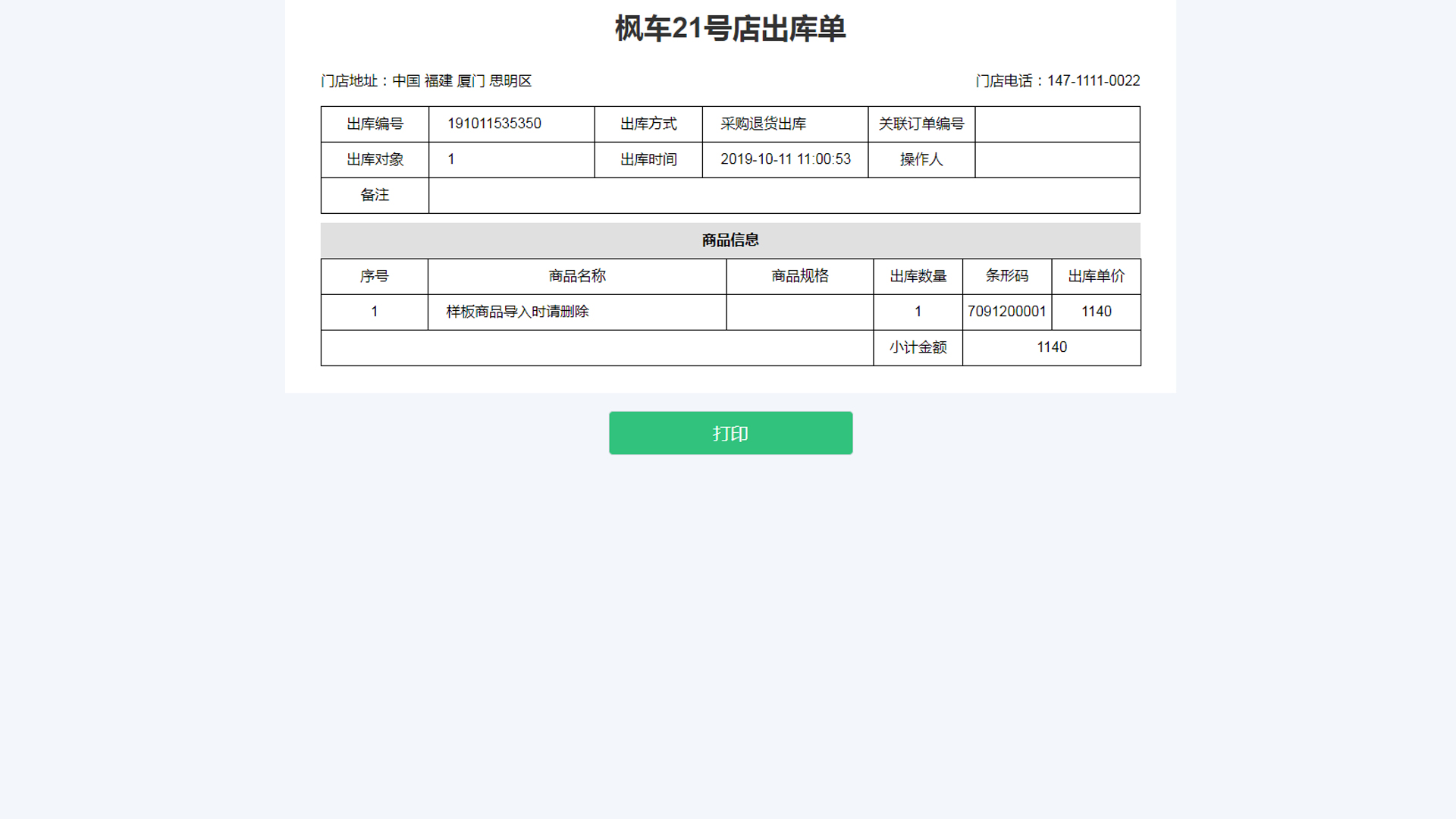The image size is (1456, 819).
Task: Click the 商品规格 column header
Action: 799,276
